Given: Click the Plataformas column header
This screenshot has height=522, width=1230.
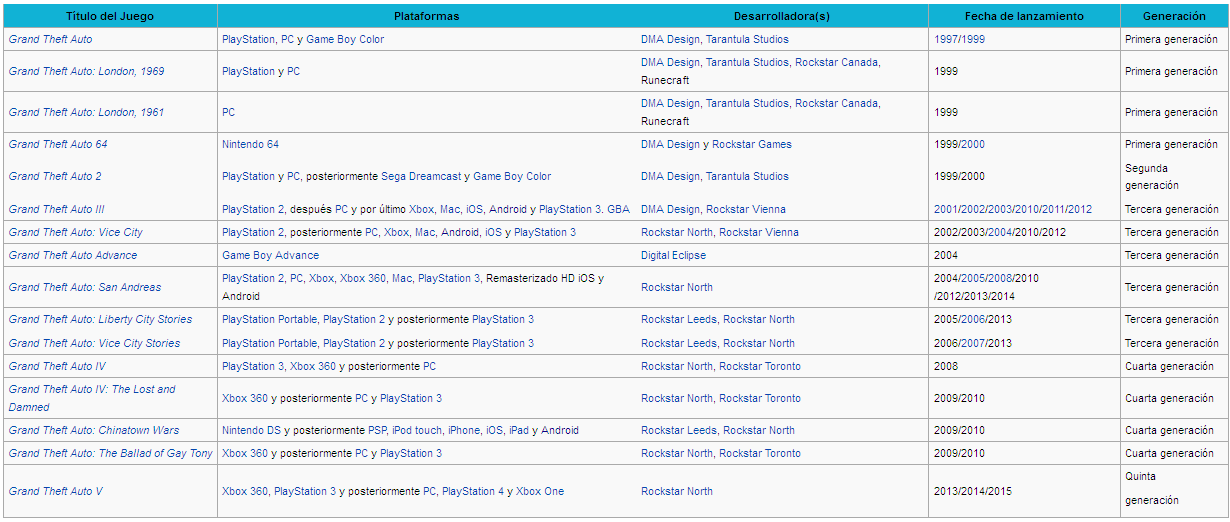Looking at the screenshot, I should 427,16.
